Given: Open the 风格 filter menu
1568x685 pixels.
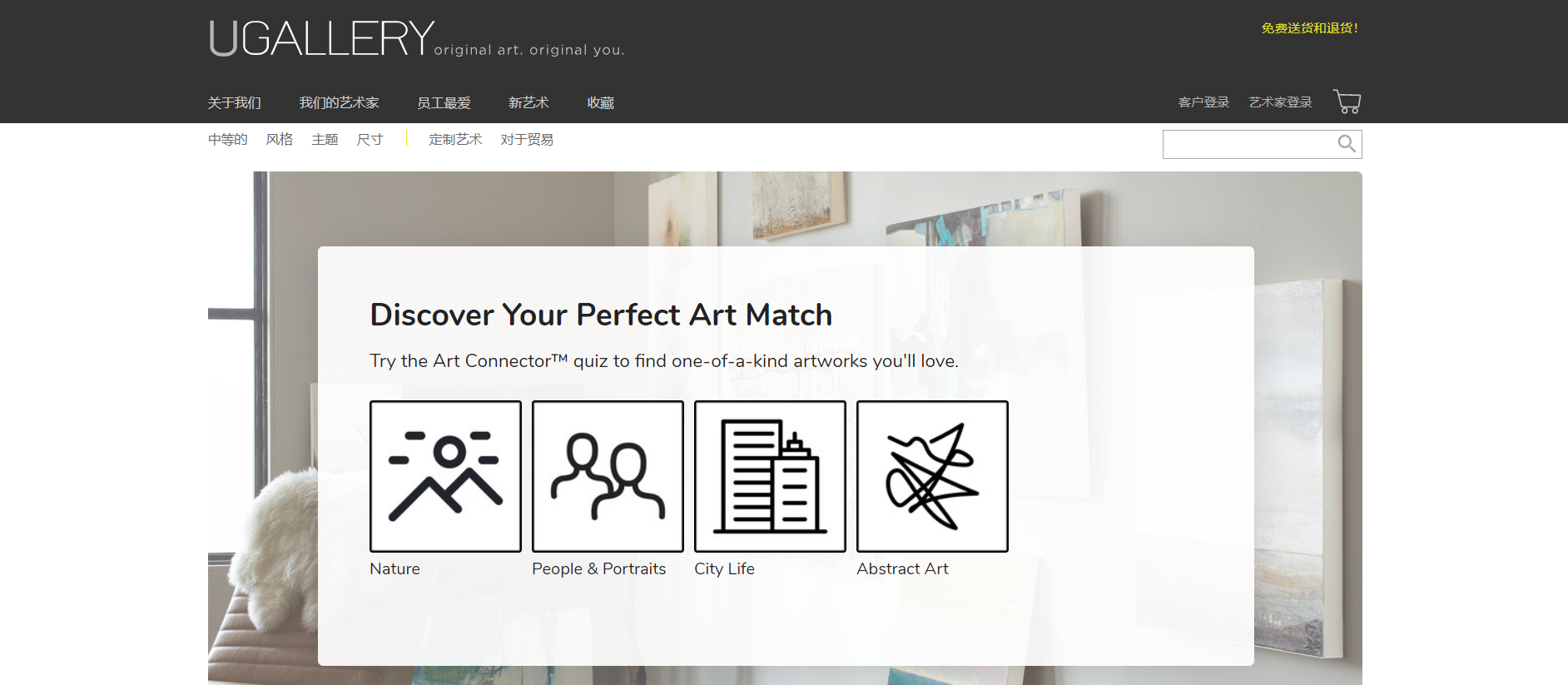Looking at the screenshot, I should click(280, 139).
